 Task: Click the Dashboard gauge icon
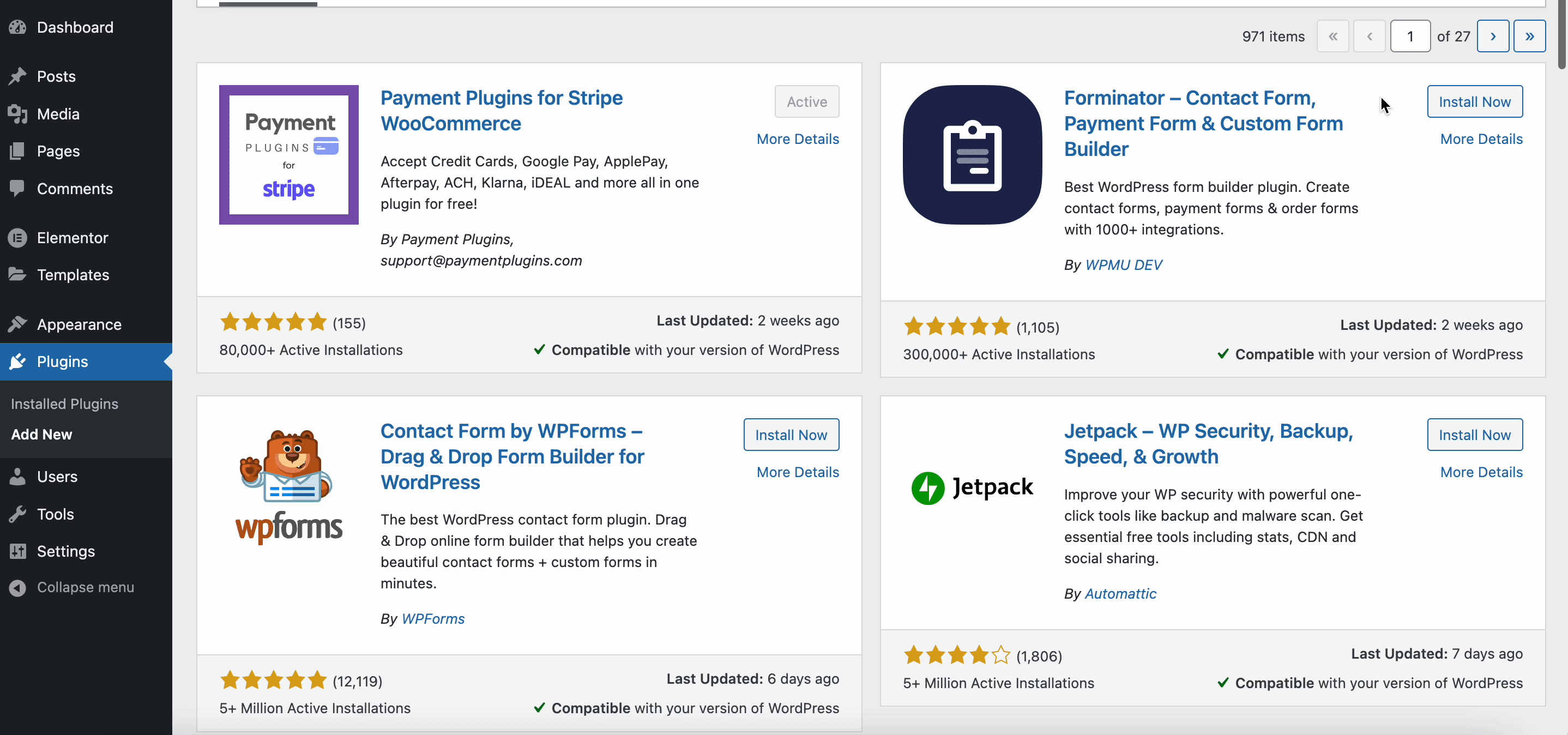coord(17,27)
